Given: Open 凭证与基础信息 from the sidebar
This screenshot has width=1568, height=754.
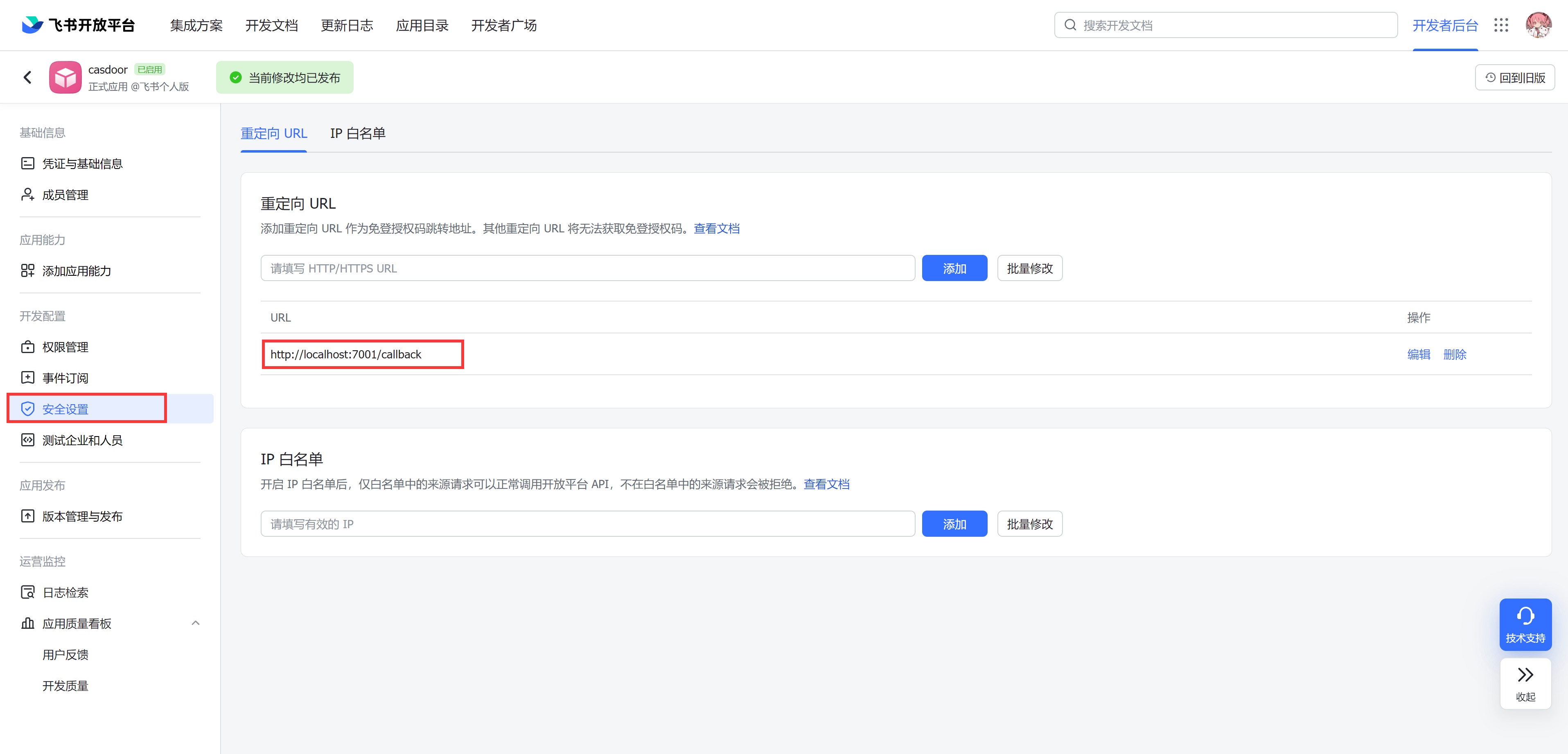Looking at the screenshot, I should [x=82, y=163].
